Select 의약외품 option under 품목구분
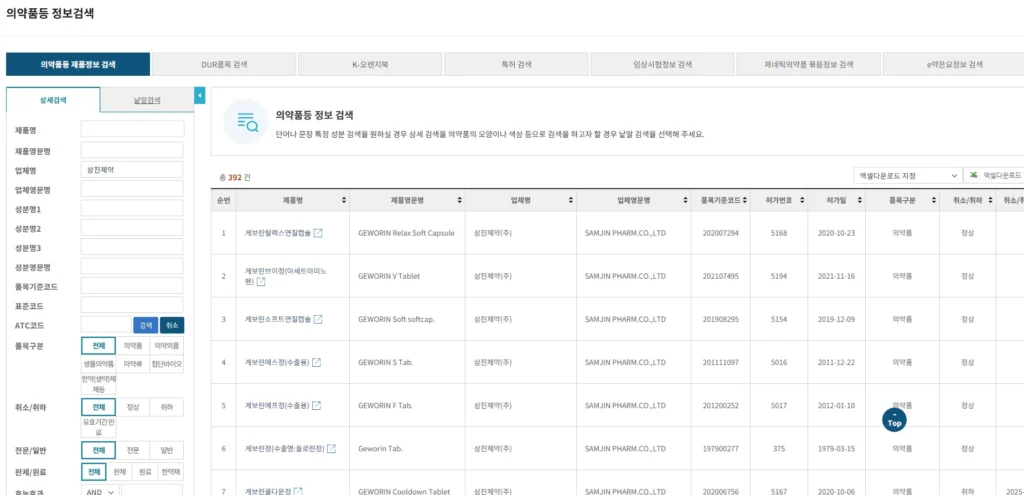The width and height of the screenshot is (1024, 495). (x=167, y=345)
